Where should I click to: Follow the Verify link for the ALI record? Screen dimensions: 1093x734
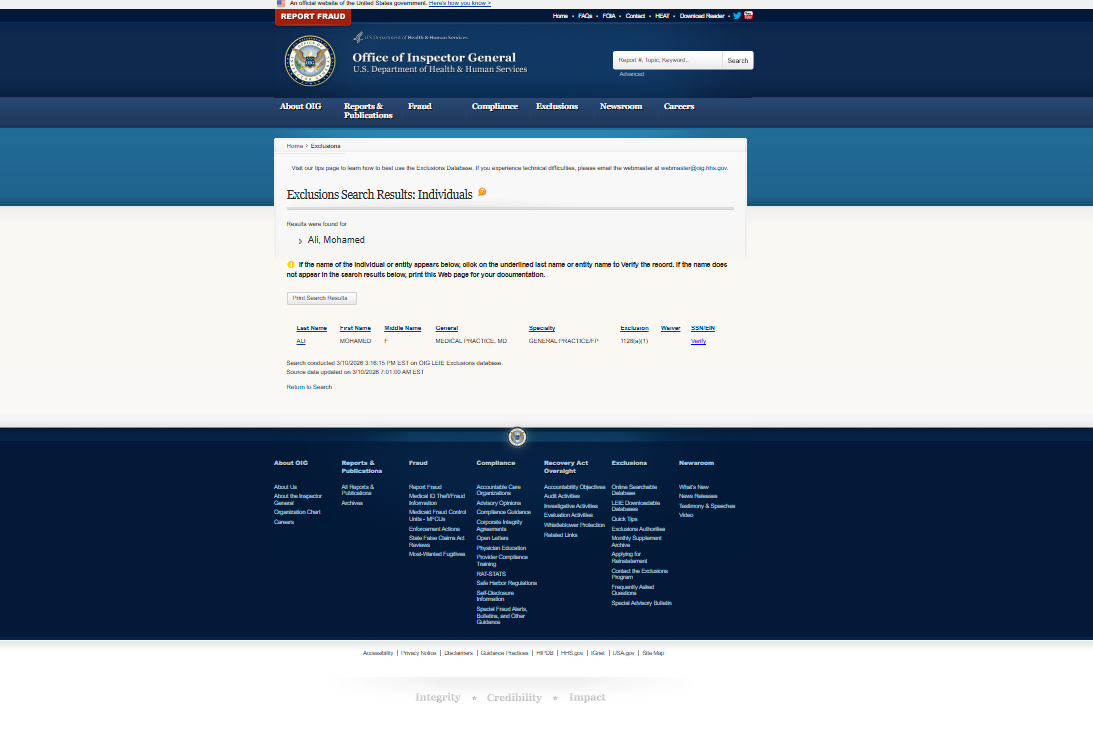click(x=698, y=341)
